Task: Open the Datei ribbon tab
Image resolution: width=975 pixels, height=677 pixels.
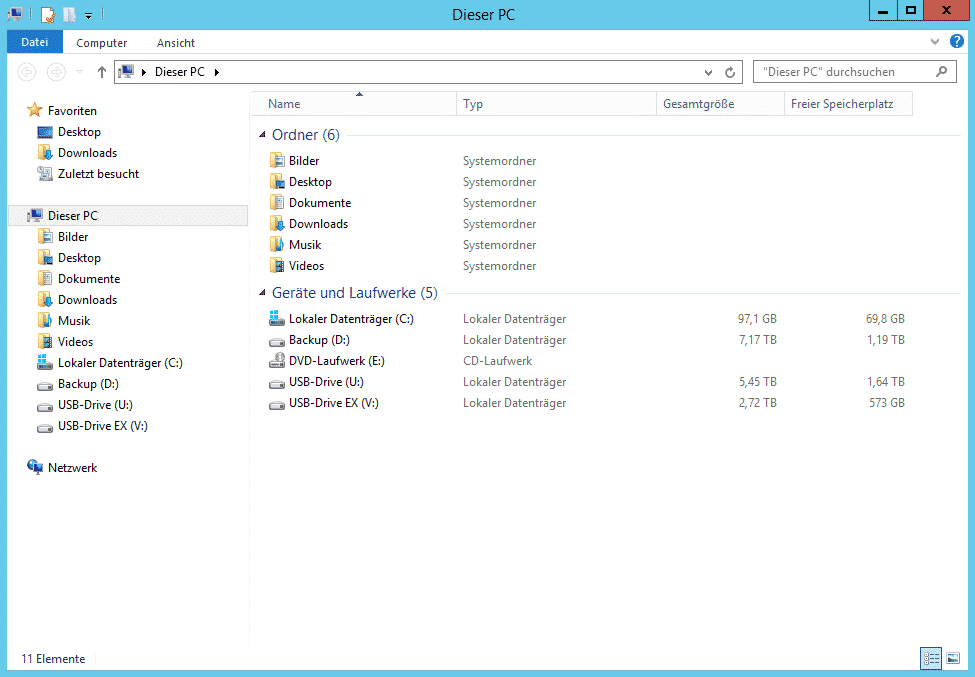Action: coord(35,42)
